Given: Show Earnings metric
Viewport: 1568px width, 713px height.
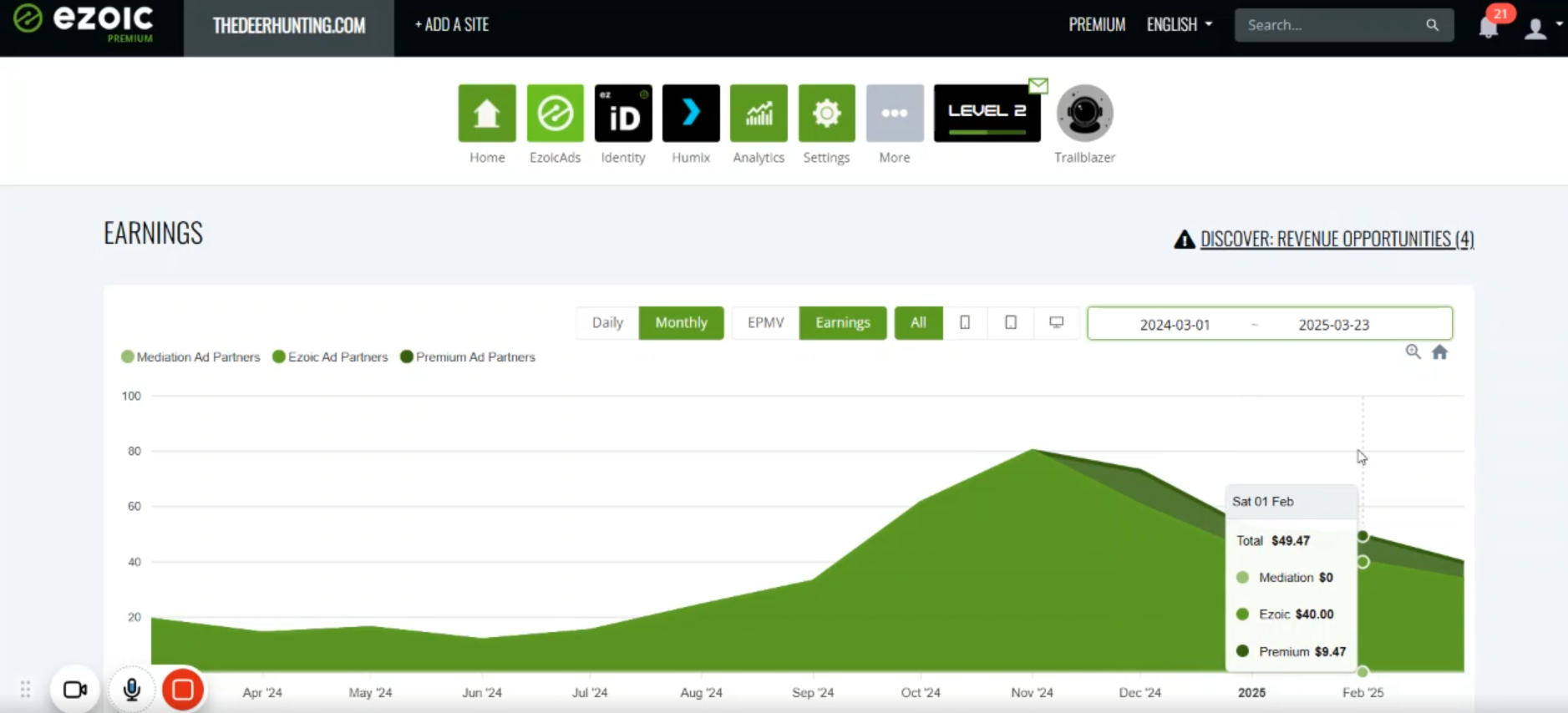Looking at the screenshot, I should point(842,322).
